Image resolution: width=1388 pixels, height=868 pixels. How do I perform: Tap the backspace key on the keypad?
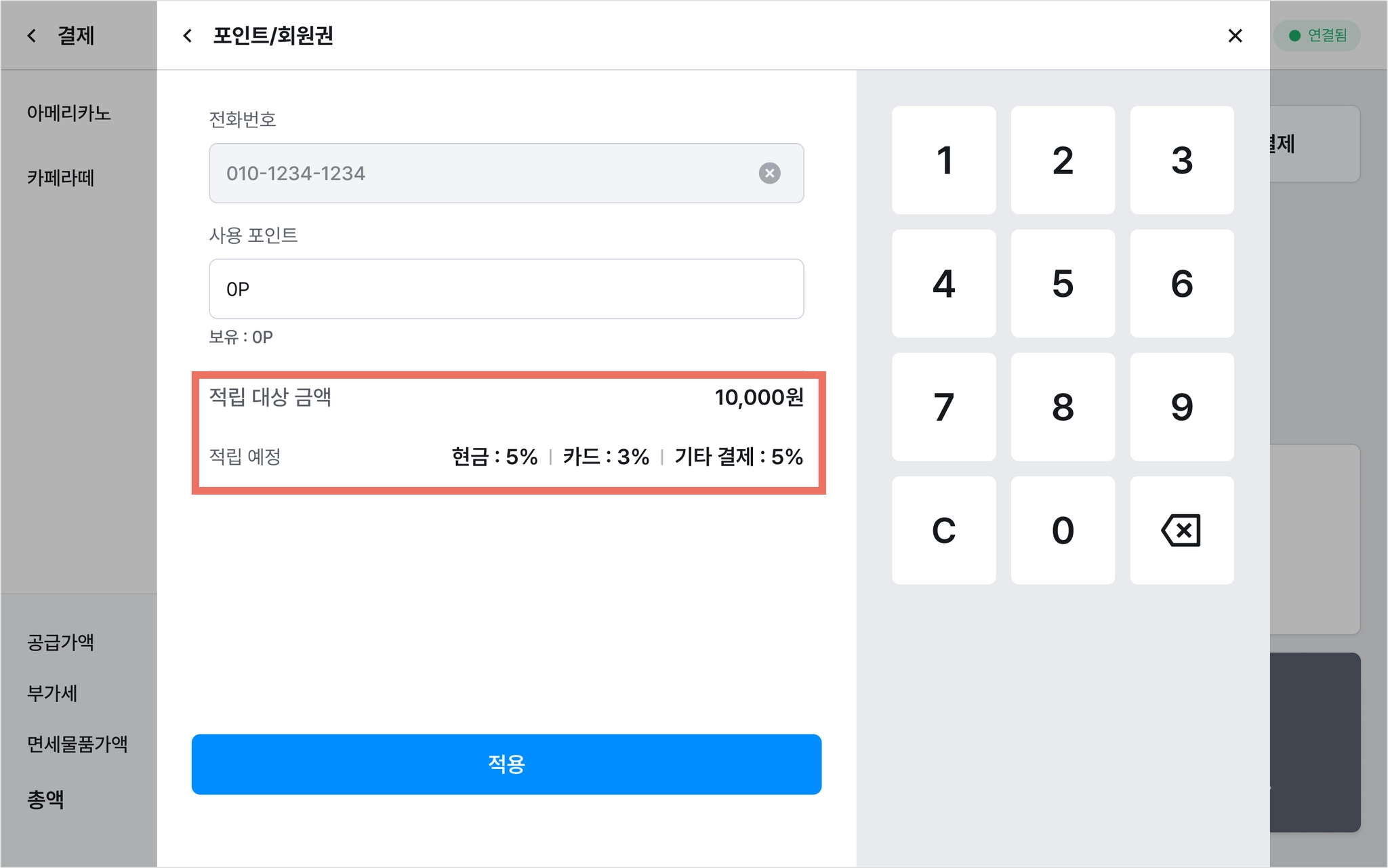[1181, 530]
